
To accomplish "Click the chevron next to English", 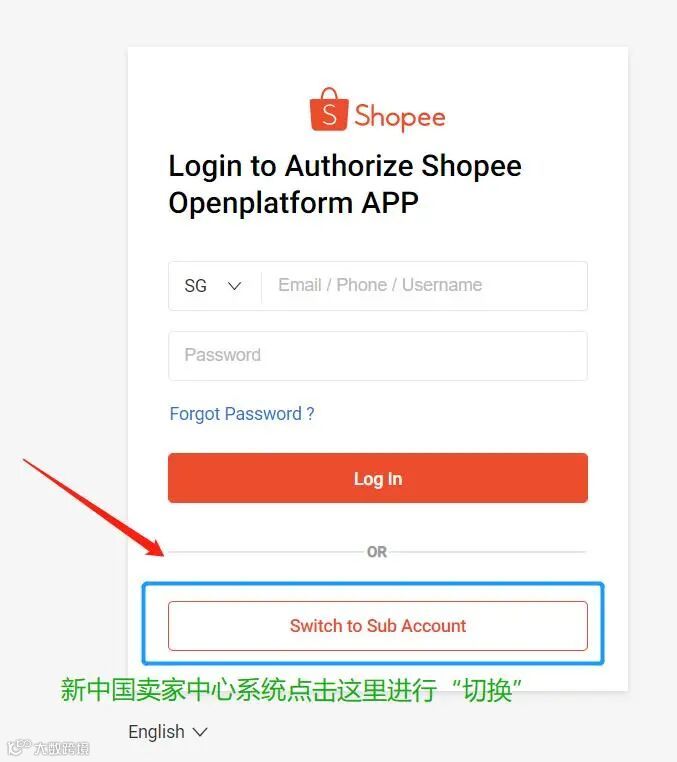I will [x=200, y=732].
